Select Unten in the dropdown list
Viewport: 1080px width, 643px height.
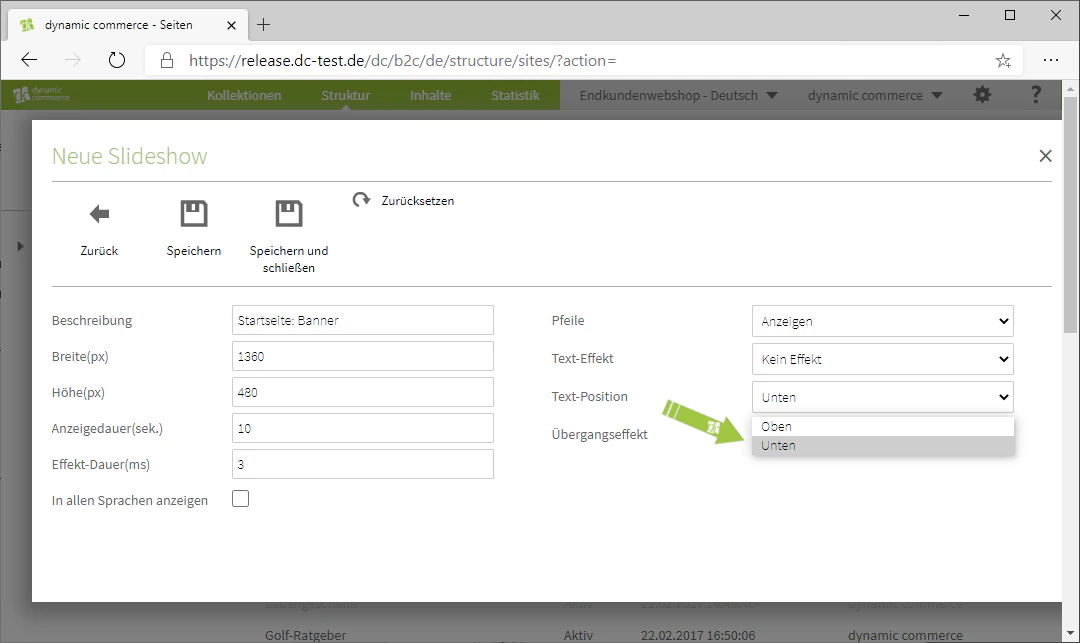883,445
